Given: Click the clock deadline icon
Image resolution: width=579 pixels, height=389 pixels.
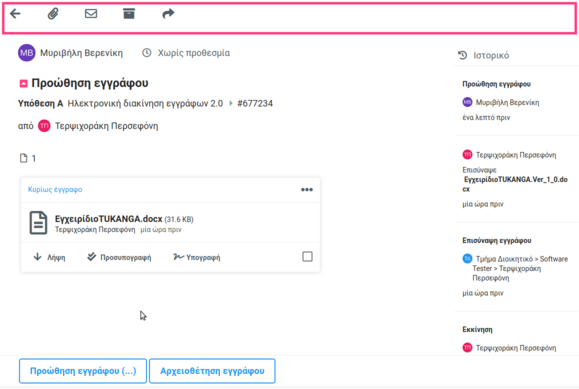Looking at the screenshot, I should coord(147,53).
